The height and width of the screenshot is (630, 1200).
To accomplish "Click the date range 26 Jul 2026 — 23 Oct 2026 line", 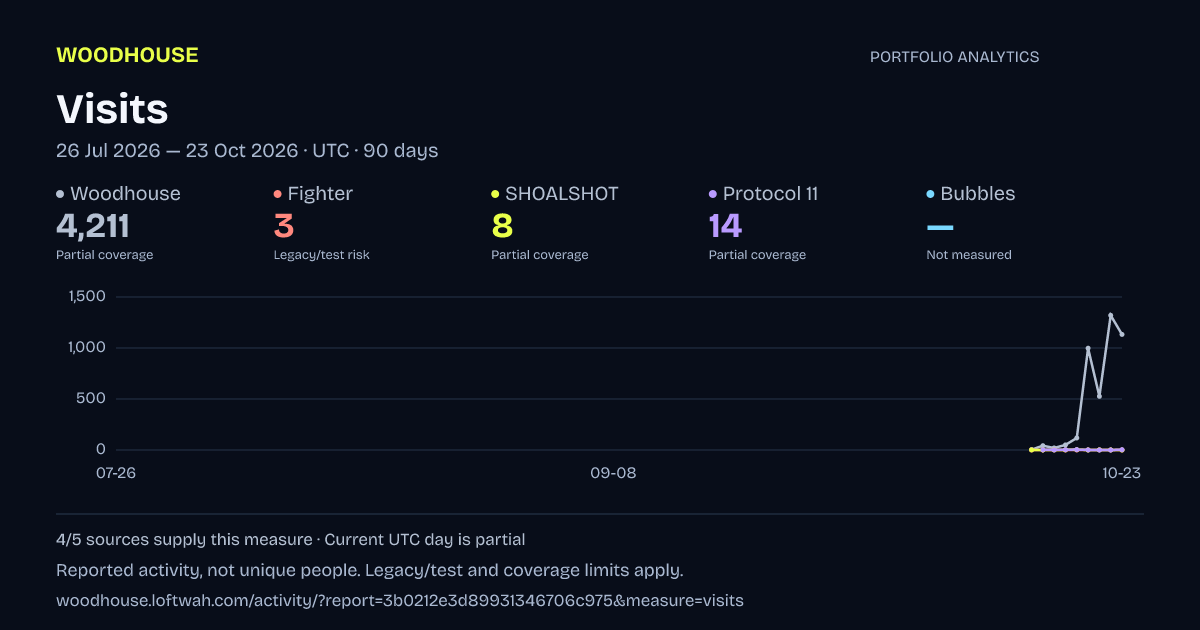I will (x=247, y=151).
